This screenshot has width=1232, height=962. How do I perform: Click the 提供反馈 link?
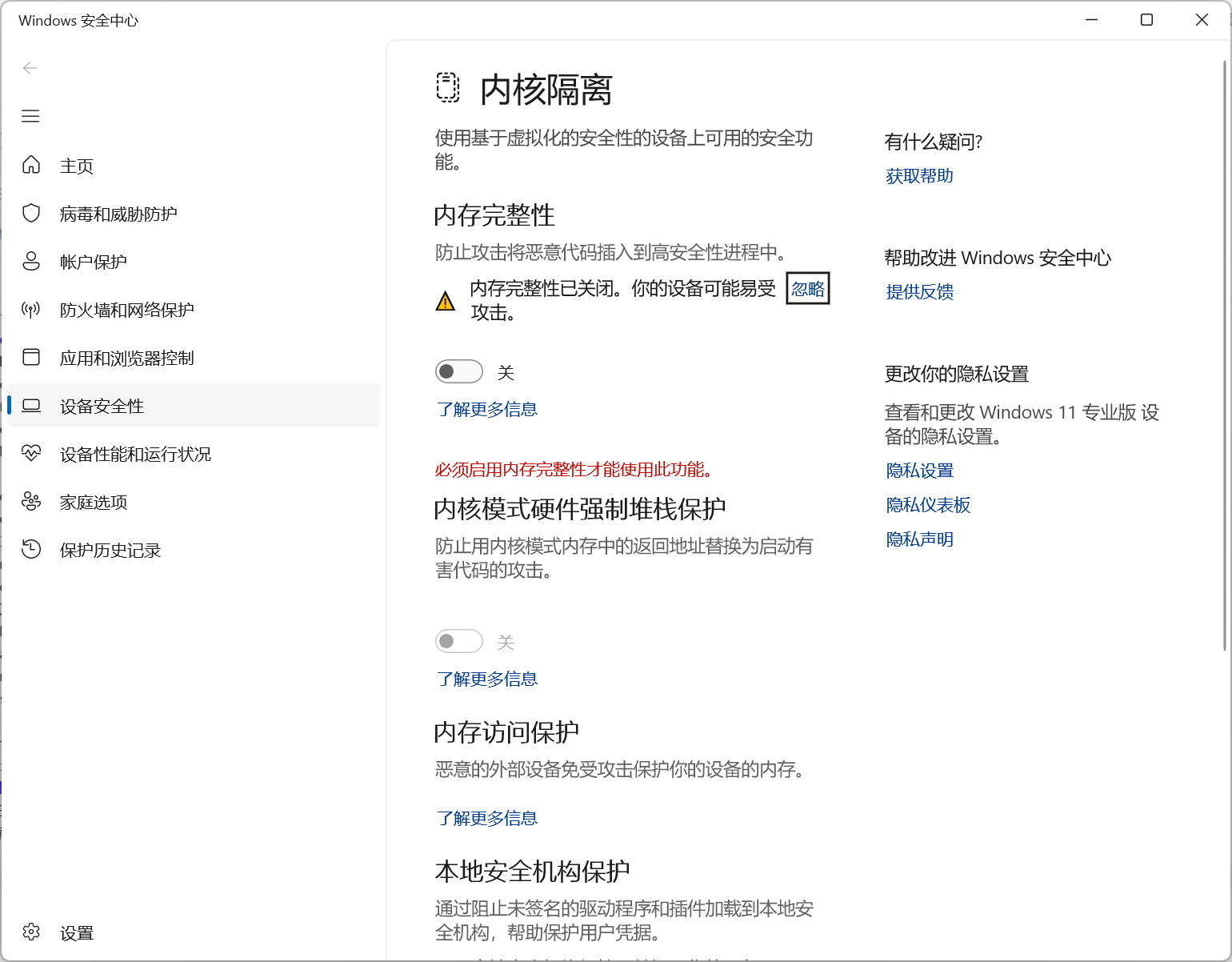point(919,292)
